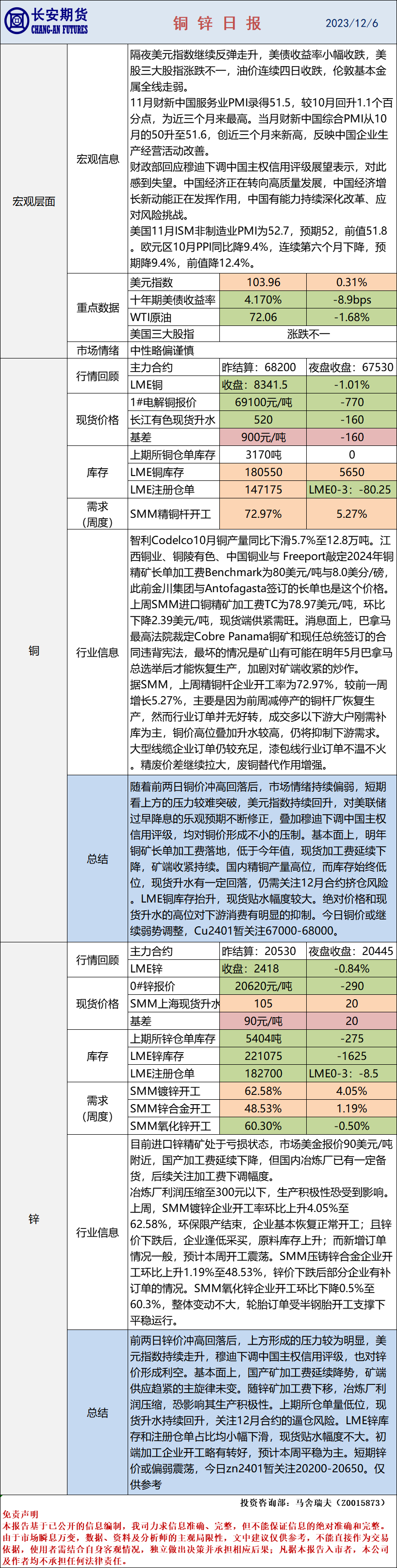Select 1#电解铜报价 69100元/吨

coord(263,402)
